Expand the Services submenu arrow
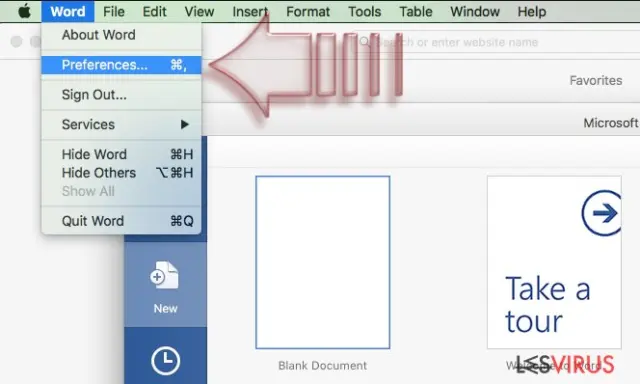This screenshot has width=640, height=384. pyautogui.click(x=185, y=124)
